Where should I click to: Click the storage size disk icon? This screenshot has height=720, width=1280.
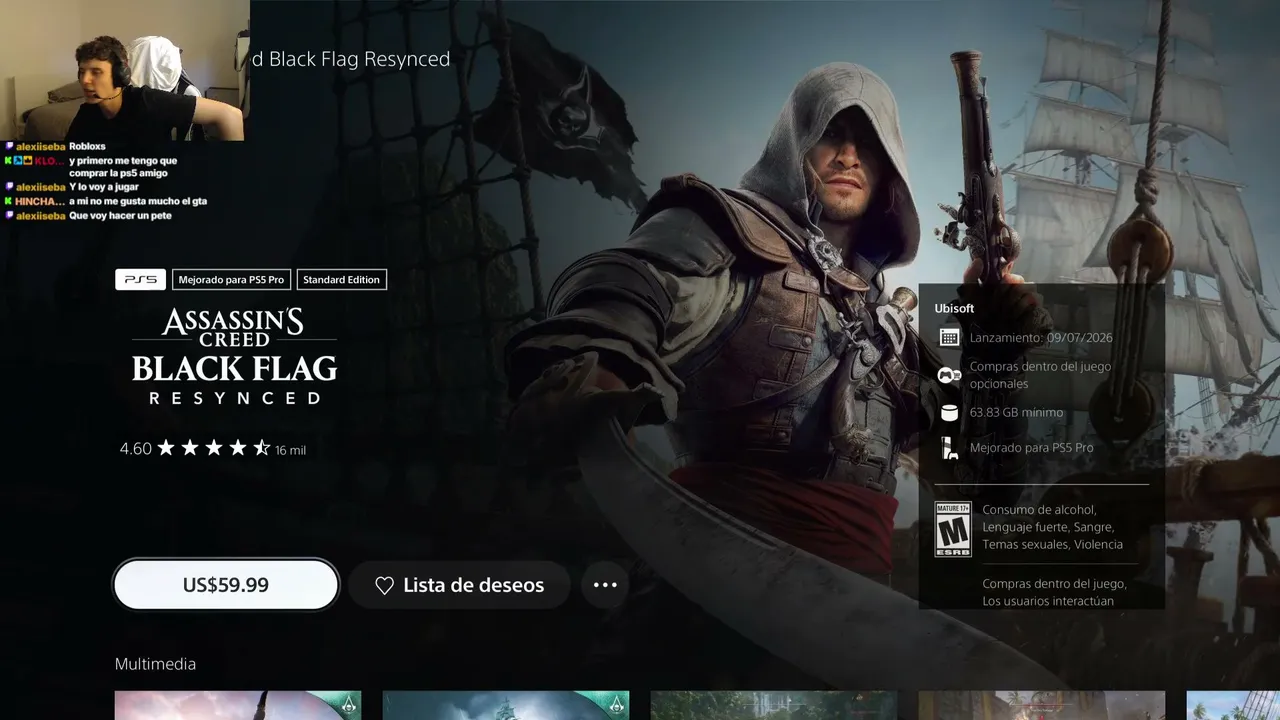coord(949,413)
